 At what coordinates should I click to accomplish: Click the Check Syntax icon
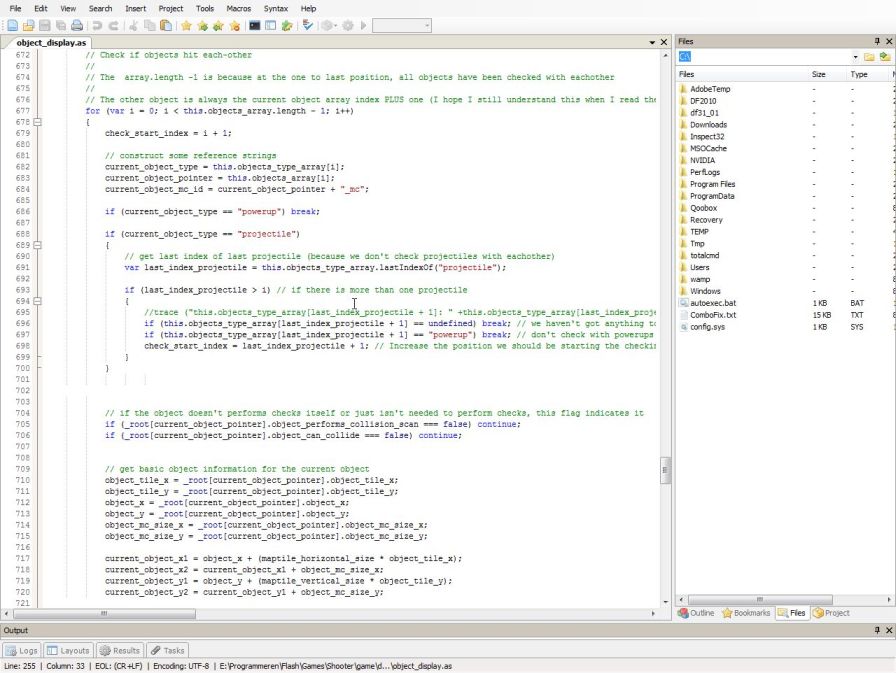point(307,25)
